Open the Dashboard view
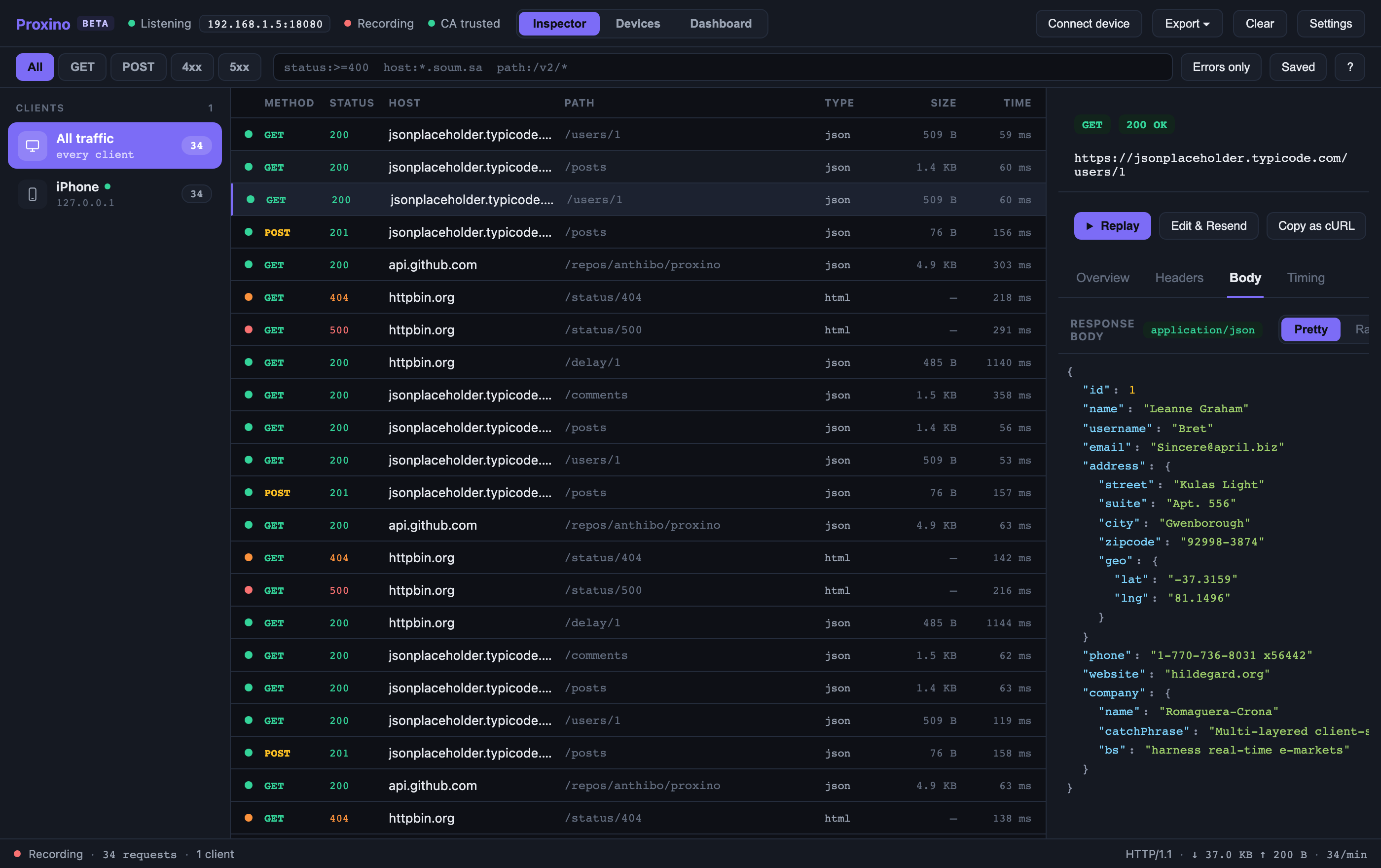Image resolution: width=1381 pixels, height=868 pixels. [720, 24]
